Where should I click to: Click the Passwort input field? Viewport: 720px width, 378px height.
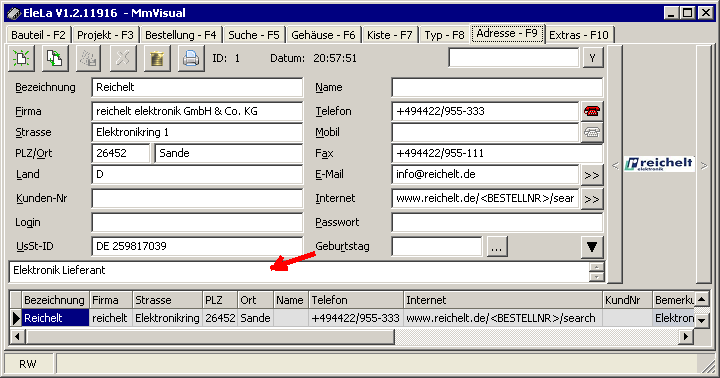pyautogui.click(x=497, y=222)
